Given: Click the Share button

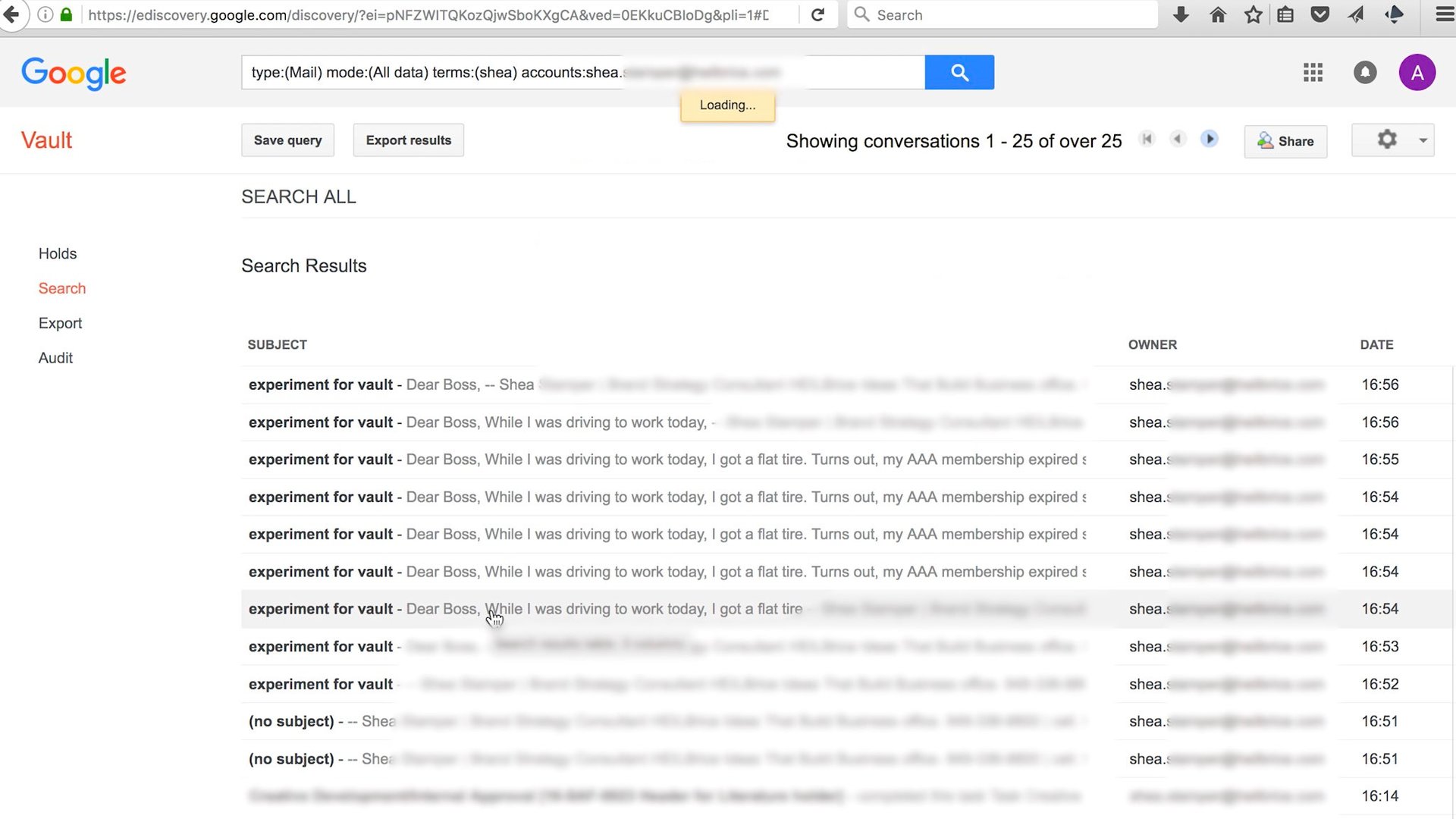Looking at the screenshot, I should [x=1285, y=141].
